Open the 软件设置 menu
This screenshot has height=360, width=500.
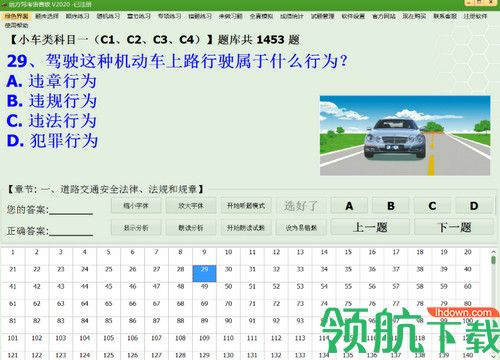point(353,16)
